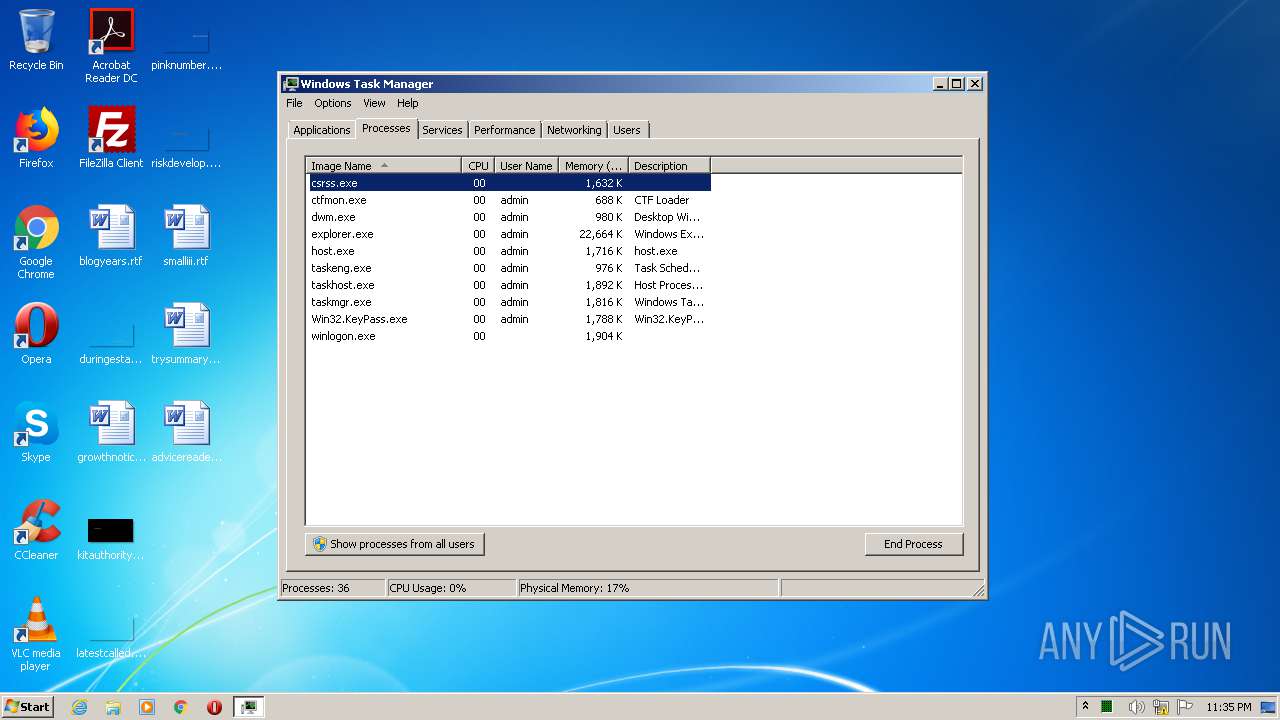Image resolution: width=1280 pixels, height=720 pixels.
Task: Open CCleaner desktop shortcut
Action: (x=36, y=530)
